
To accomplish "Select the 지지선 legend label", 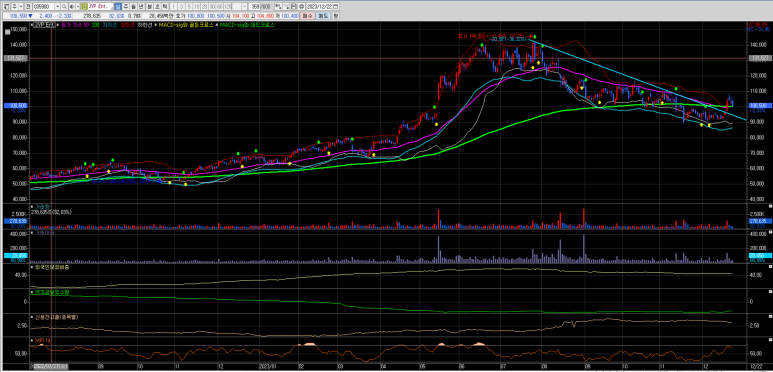I will click(x=109, y=24).
